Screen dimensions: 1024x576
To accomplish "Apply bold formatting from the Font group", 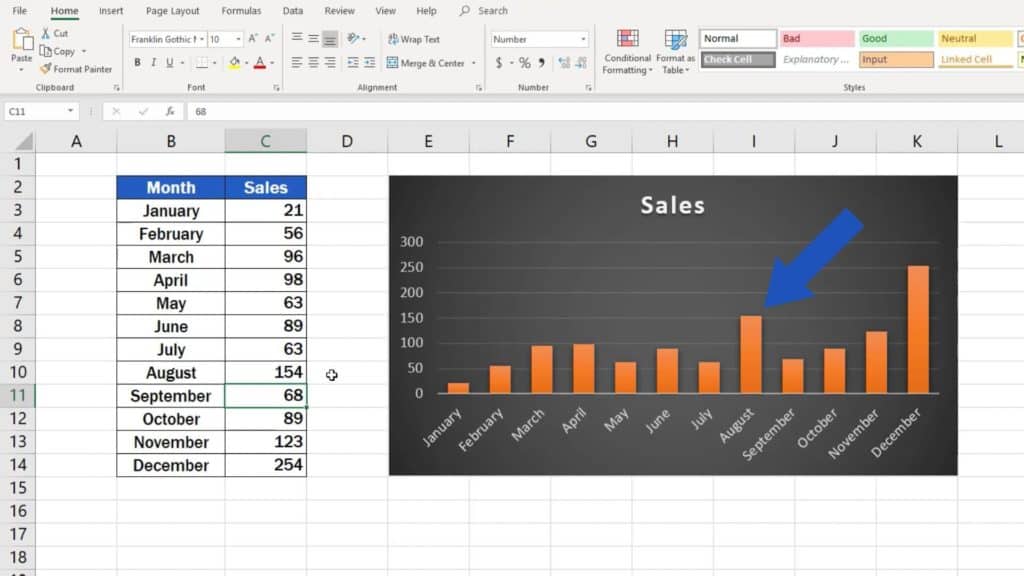I will (137, 62).
